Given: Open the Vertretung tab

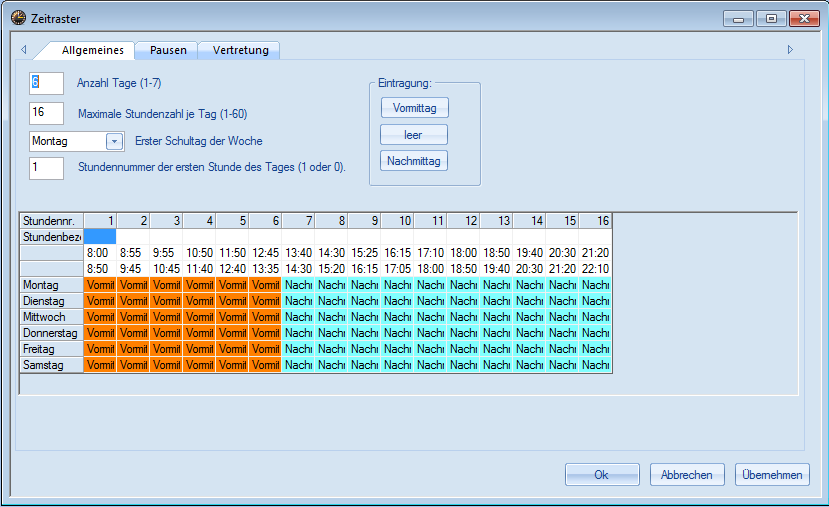Looking at the screenshot, I should coord(240,50).
